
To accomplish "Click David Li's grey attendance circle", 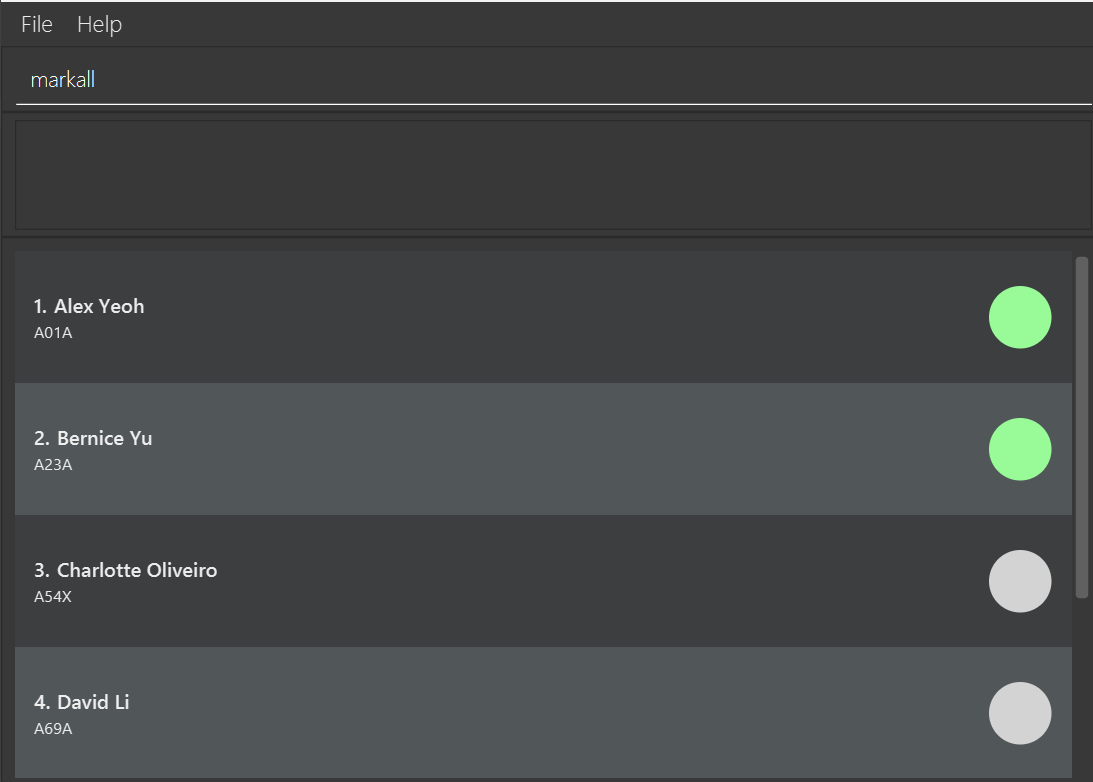I will pyautogui.click(x=1020, y=713).
